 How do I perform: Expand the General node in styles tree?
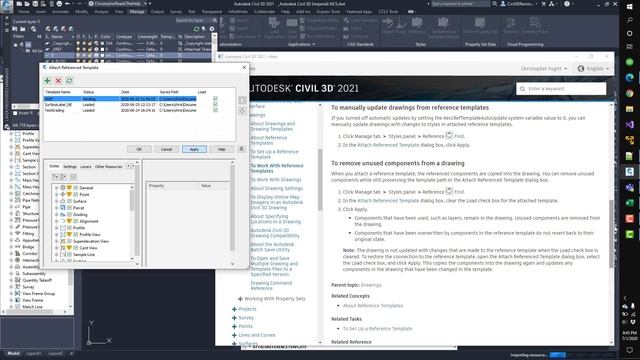[56, 188]
